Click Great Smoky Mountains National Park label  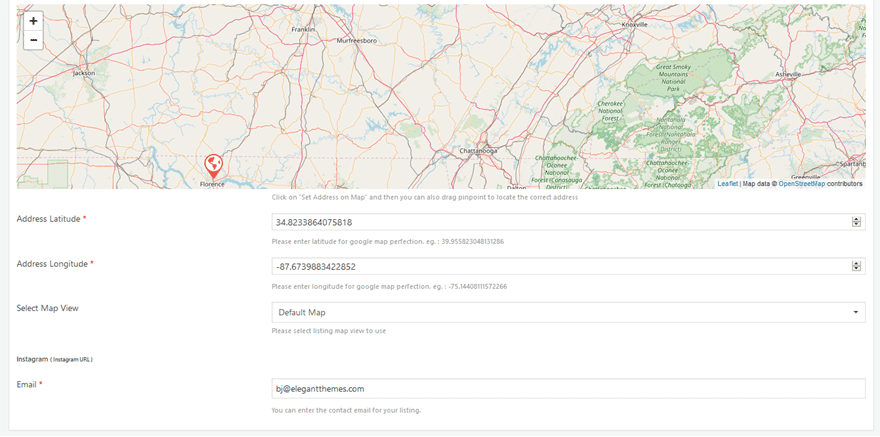[x=672, y=77]
